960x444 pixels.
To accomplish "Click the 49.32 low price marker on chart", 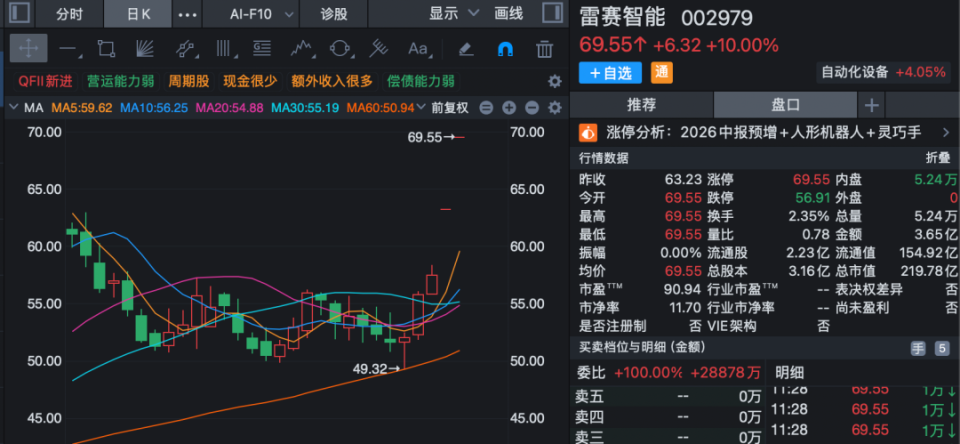I will (377, 369).
